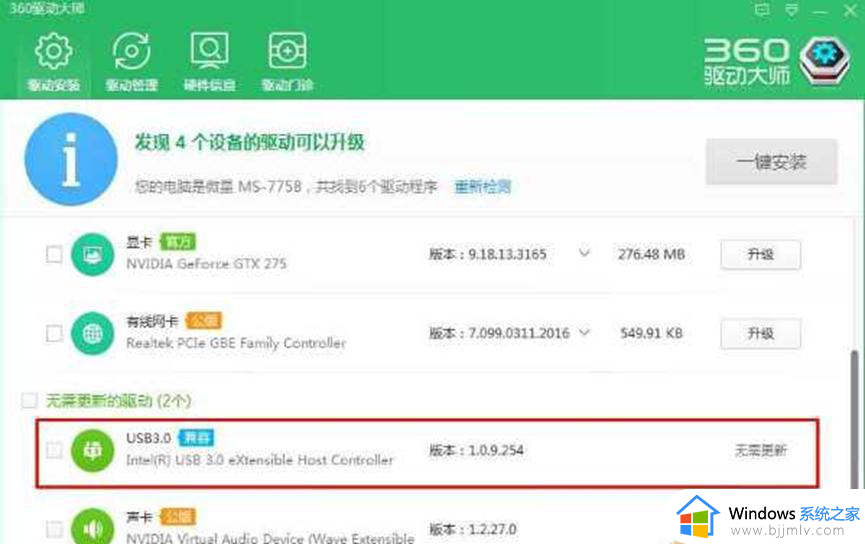Select the 276.48 MB size text
The width and height of the screenshot is (865, 544).
tap(651, 254)
